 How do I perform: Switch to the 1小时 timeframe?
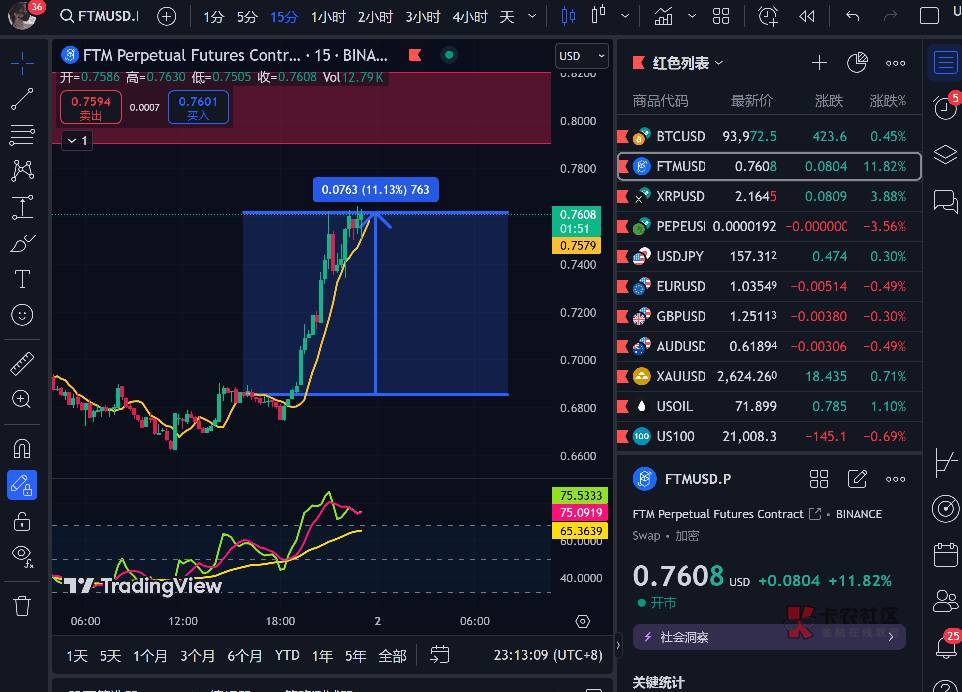pyautogui.click(x=328, y=17)
